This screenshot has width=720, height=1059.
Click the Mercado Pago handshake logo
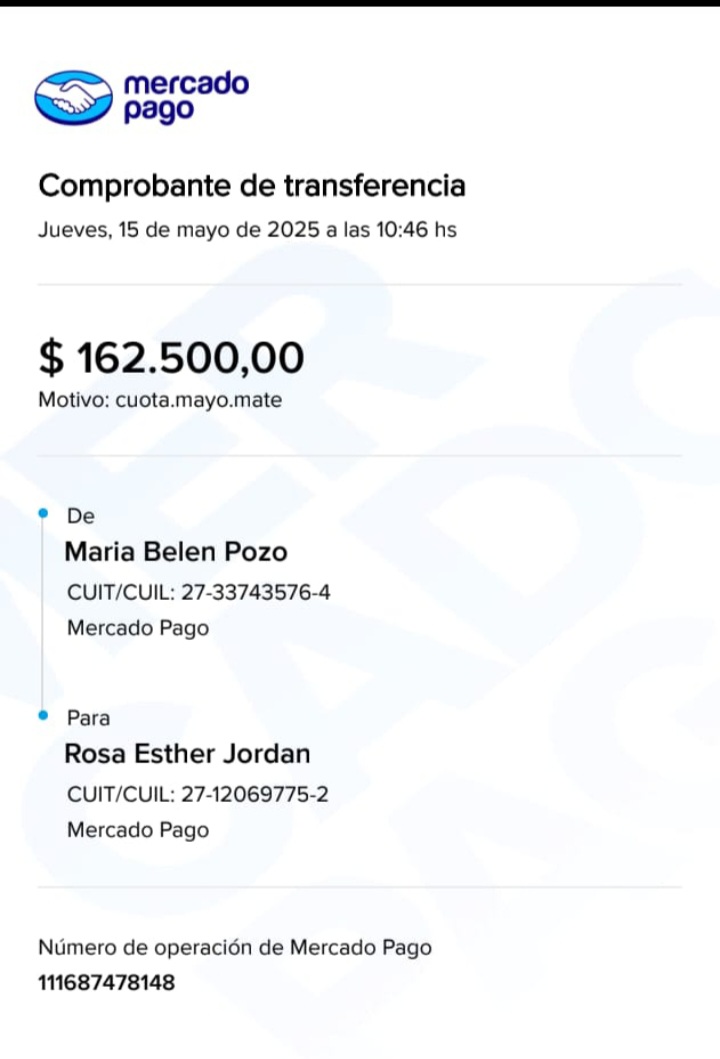pos(73,97)
